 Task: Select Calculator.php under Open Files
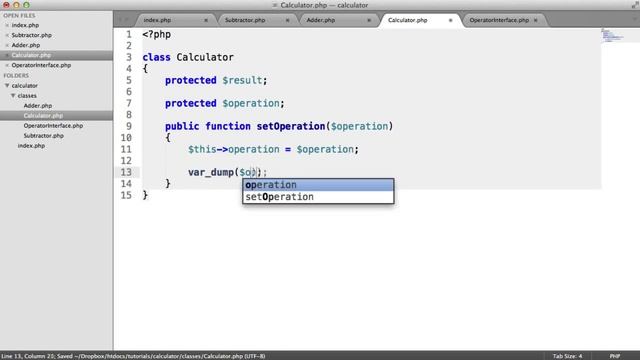[x=31, y=55]
